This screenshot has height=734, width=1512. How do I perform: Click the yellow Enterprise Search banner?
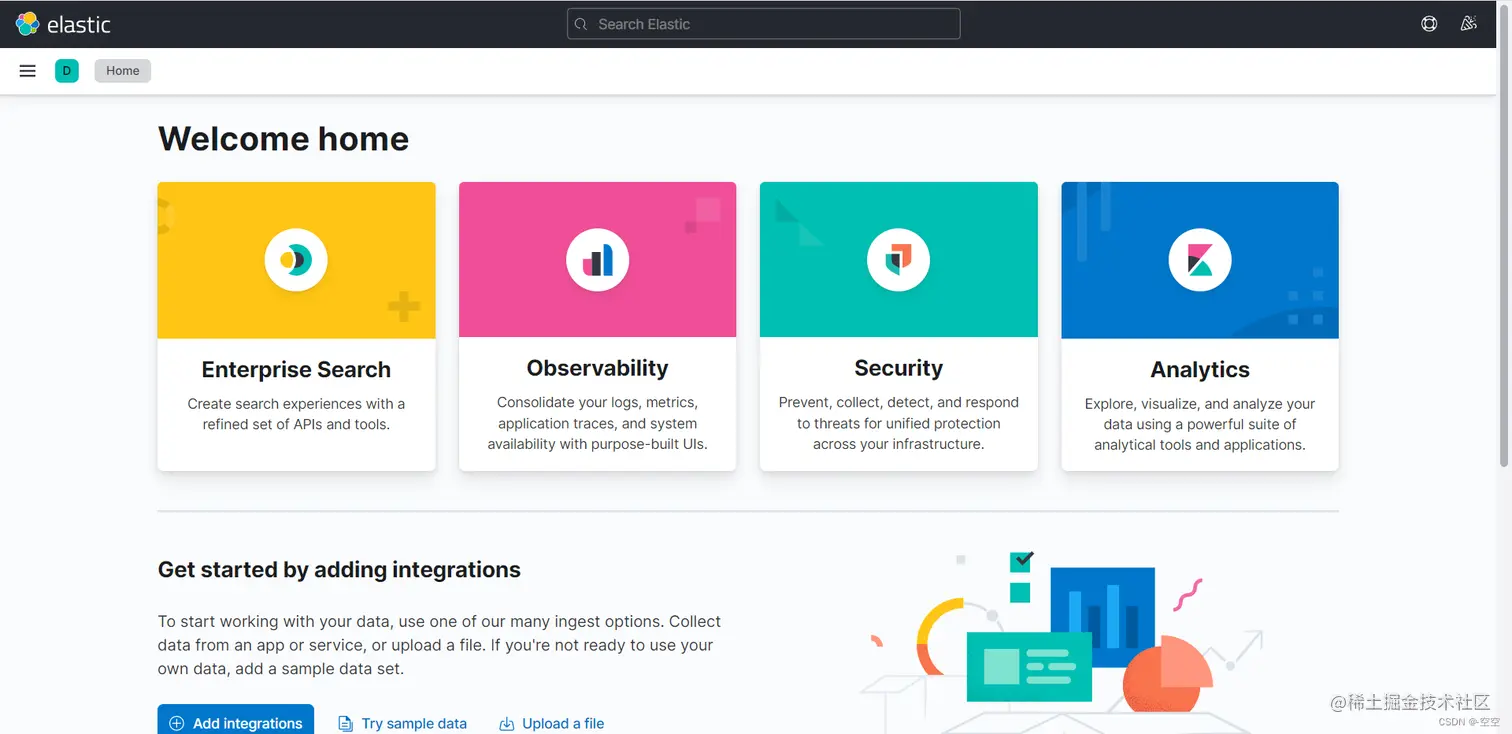(x=296, y=260)
